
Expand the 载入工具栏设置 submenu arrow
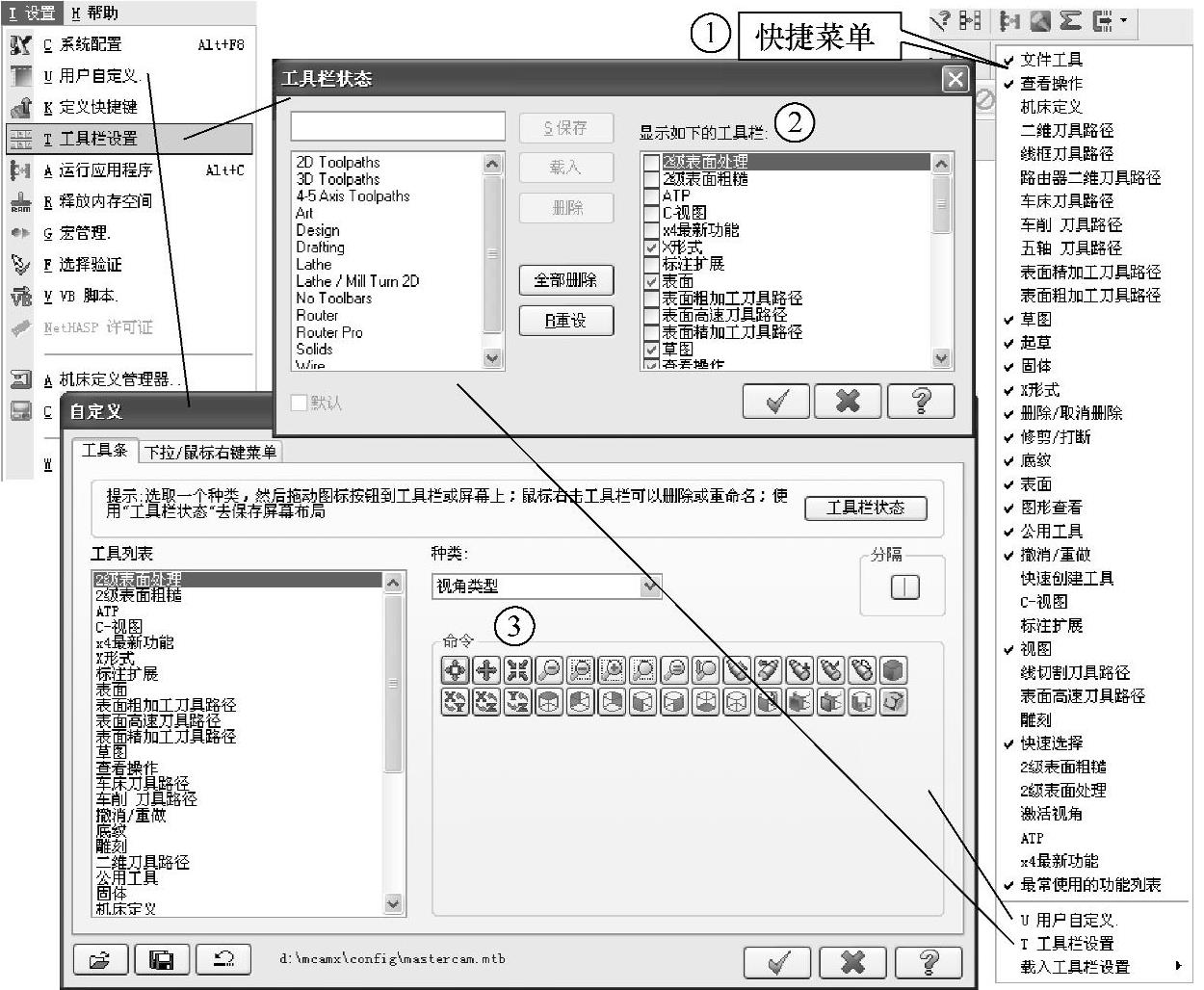coord(1177,966)
